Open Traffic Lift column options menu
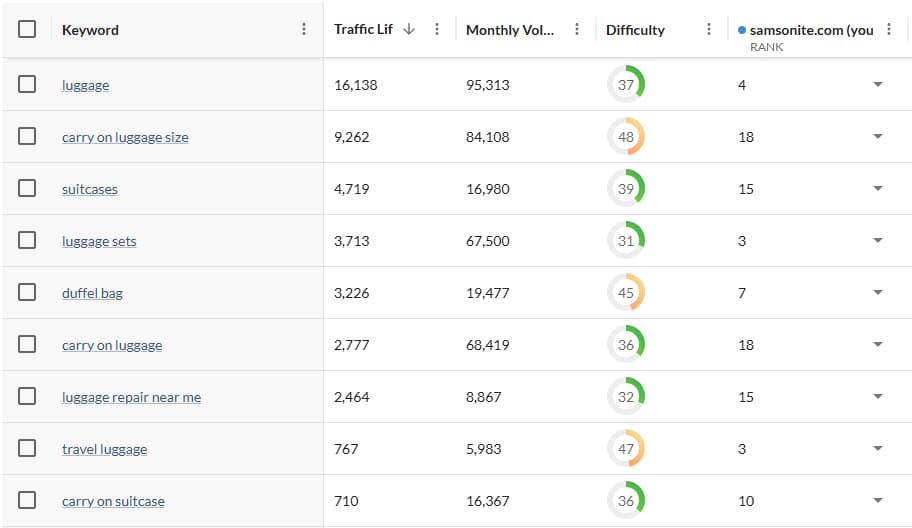The image size is (912, 528). pos(437,30)
